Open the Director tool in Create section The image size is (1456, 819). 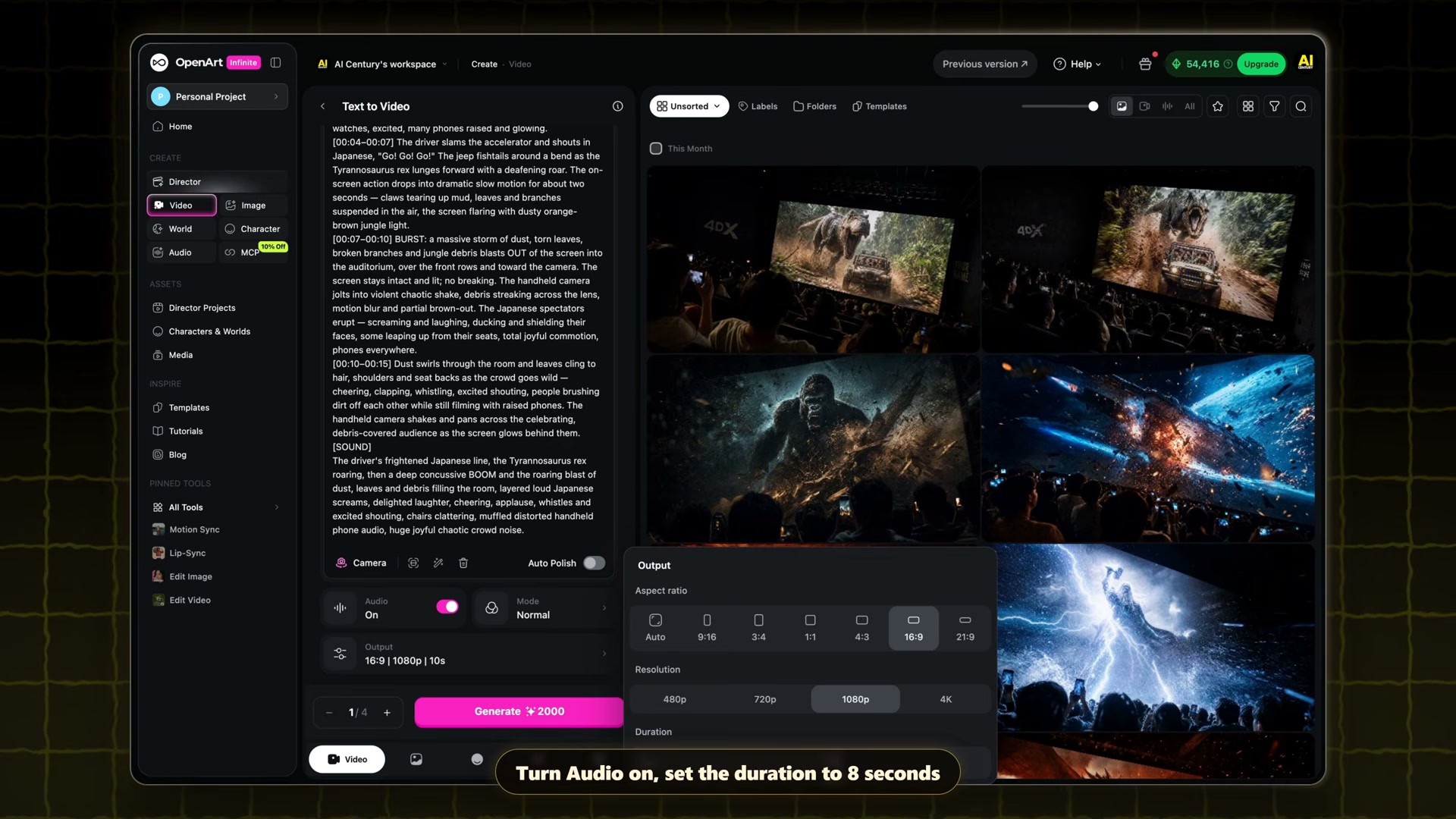click(217, 182)
